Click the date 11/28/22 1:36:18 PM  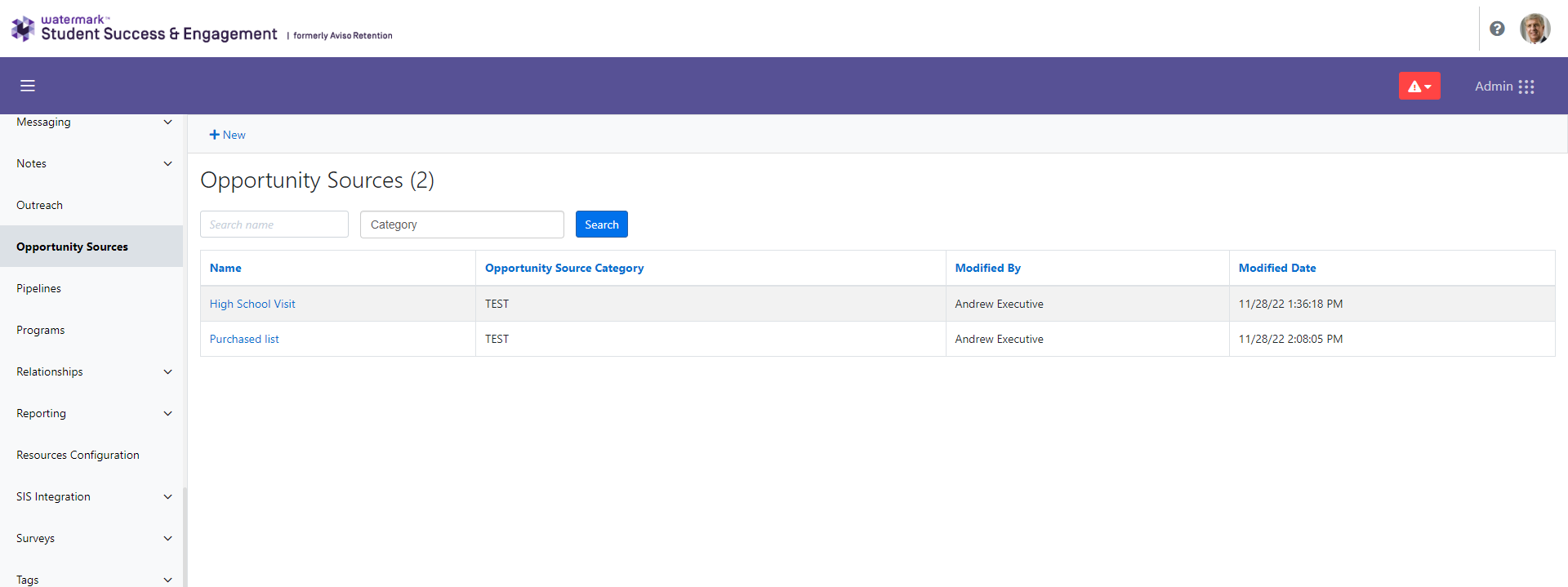coord(1290,304)
